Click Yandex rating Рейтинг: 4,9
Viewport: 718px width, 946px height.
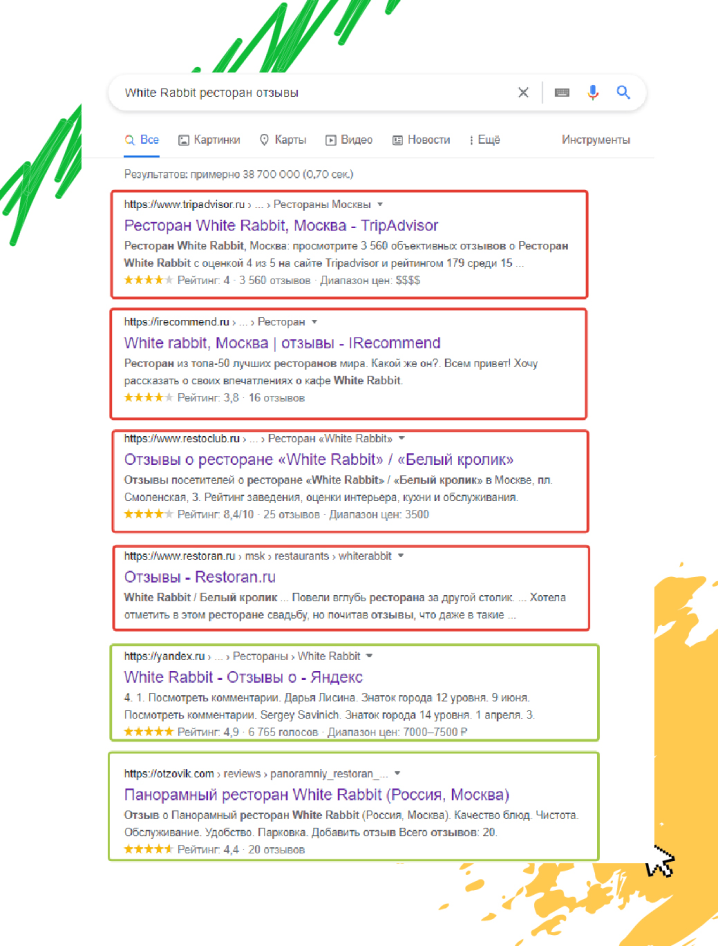pos(182,732)
